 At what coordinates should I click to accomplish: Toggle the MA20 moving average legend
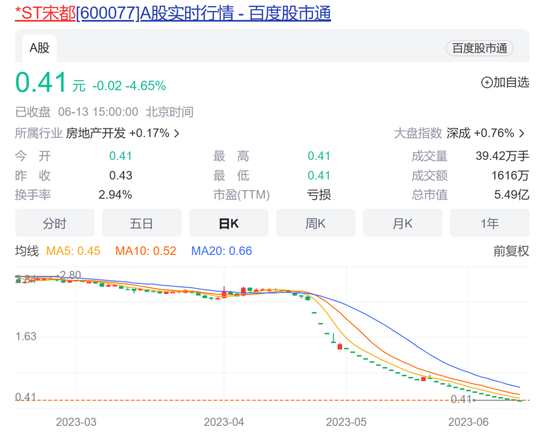(x=222, y=251)
